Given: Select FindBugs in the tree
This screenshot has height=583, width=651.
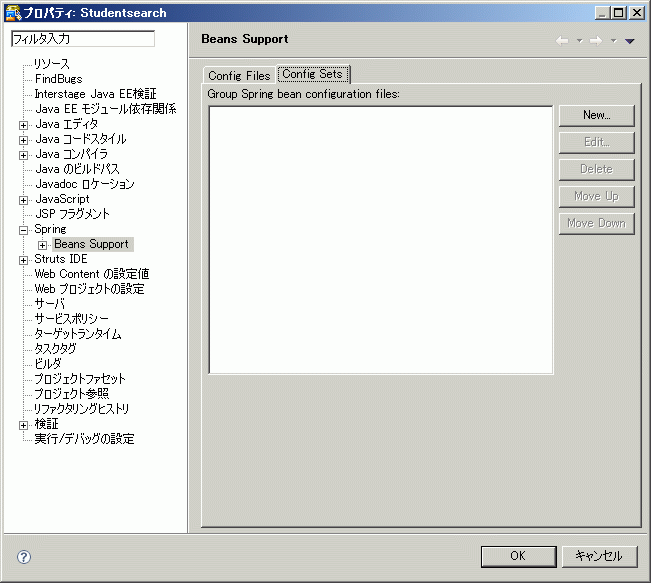Looking at the screenshot, I should tap(59, 79).
